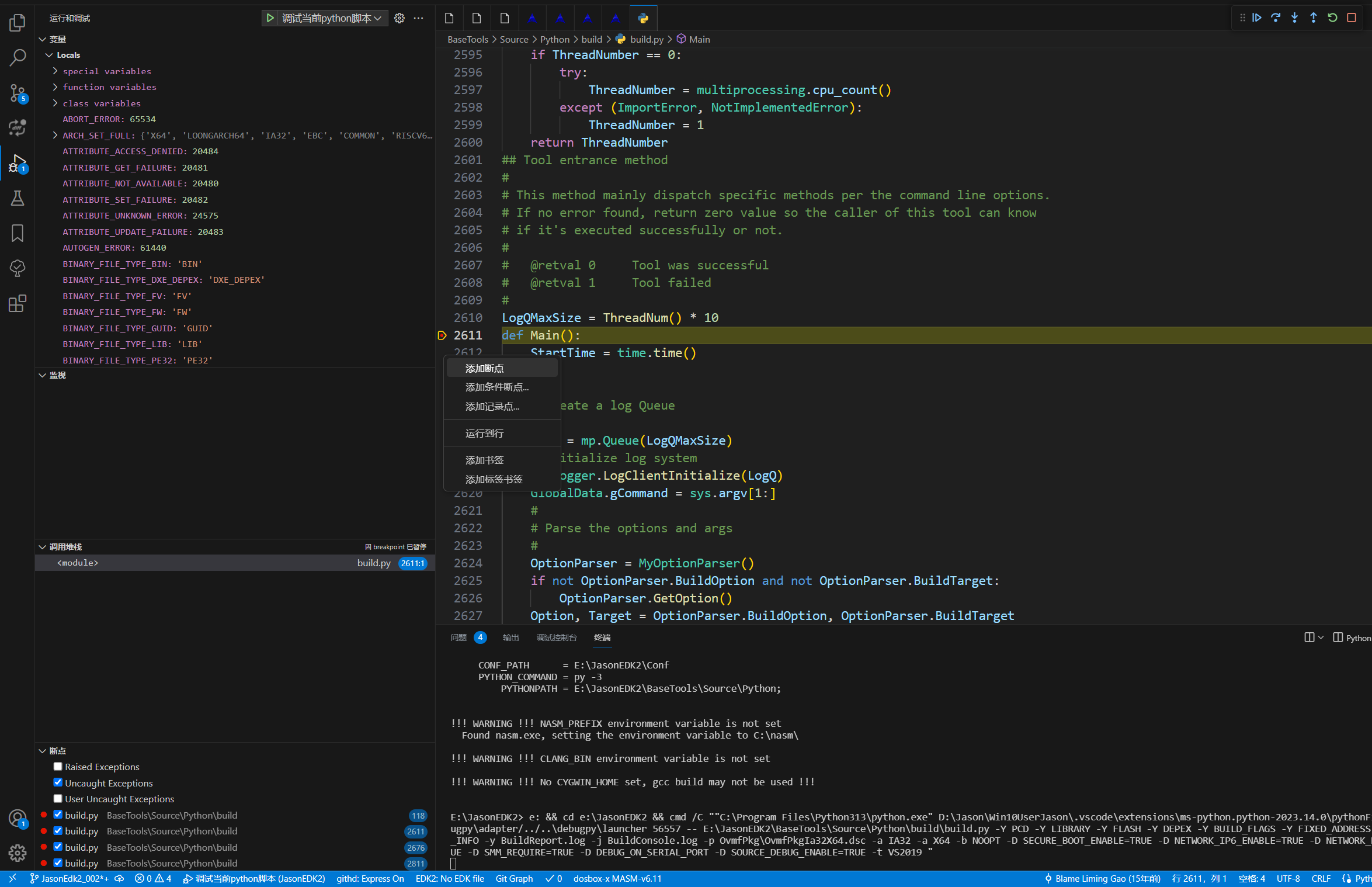Open the Accounts icon in activity bar
The image size is (1372, 887).
[x=18, y=818]
